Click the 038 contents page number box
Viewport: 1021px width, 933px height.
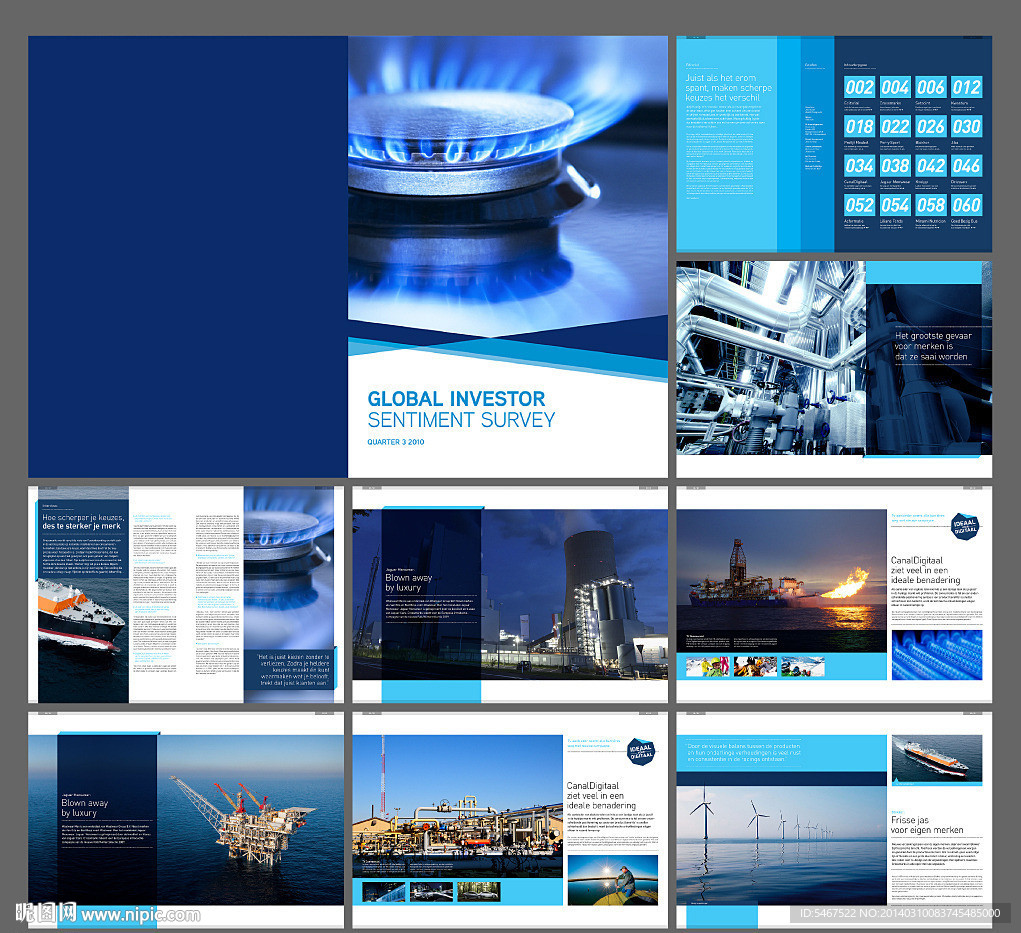[x=895, y=165]
